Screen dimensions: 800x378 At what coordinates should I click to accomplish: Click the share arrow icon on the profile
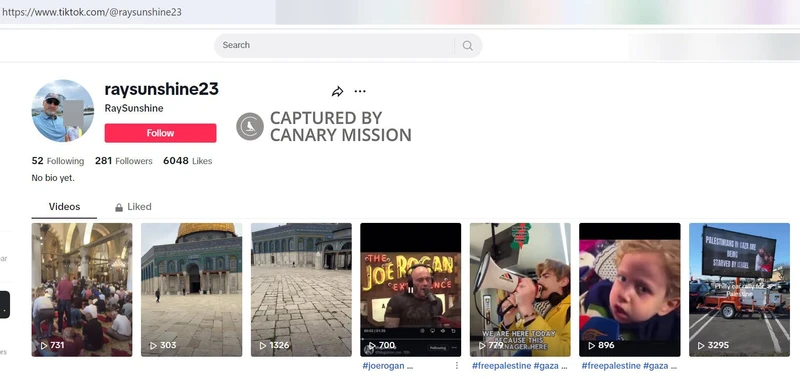point(337,91)
